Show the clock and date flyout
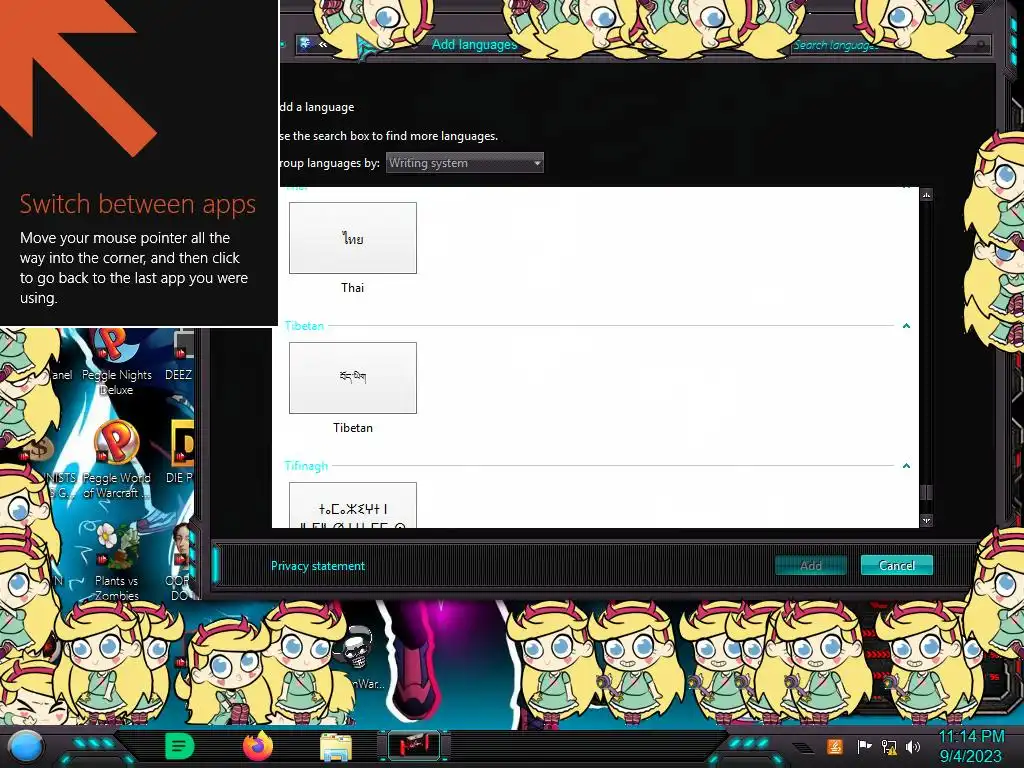 971,746
